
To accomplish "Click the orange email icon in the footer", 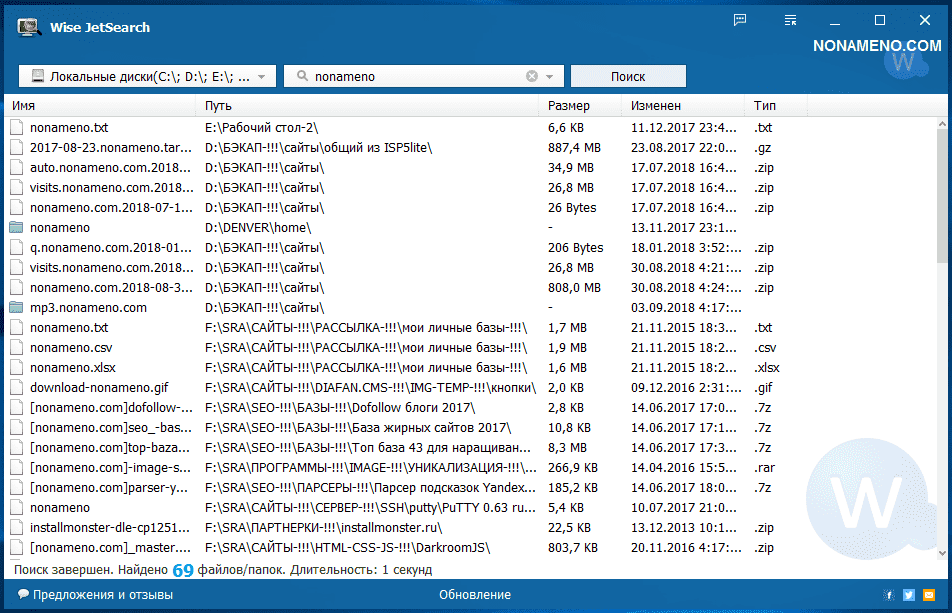I will pyautogui.click(x=929, y=595).
